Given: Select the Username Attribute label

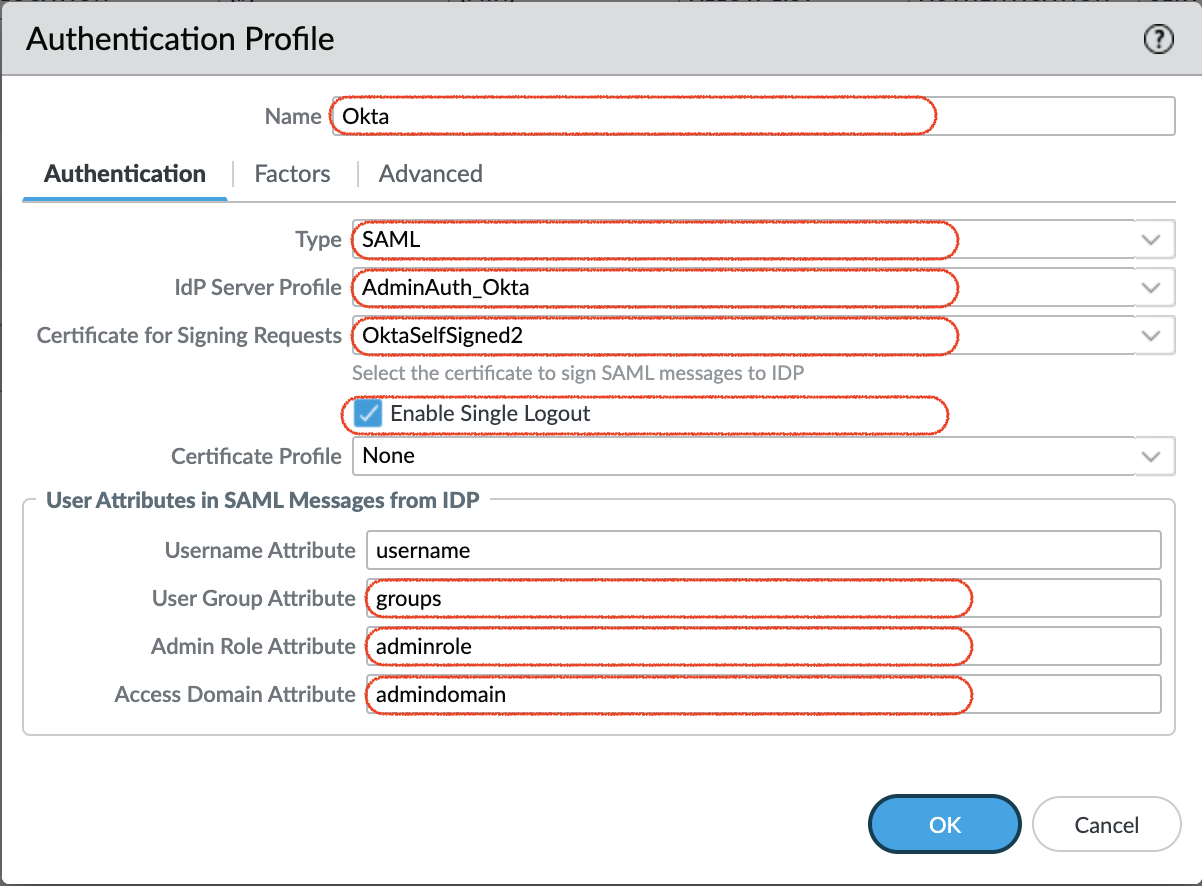Looking at the screenshot, I should pos(260,550).
